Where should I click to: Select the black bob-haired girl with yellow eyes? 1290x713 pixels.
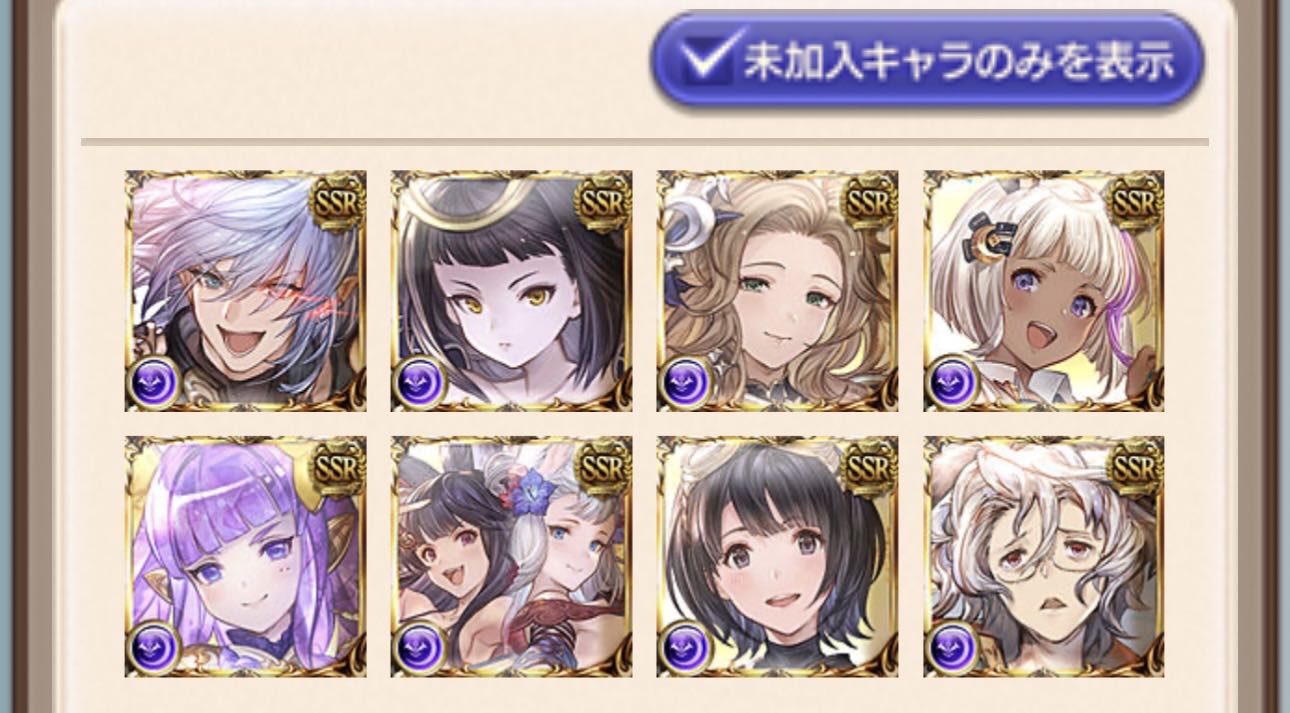point(511,291)
